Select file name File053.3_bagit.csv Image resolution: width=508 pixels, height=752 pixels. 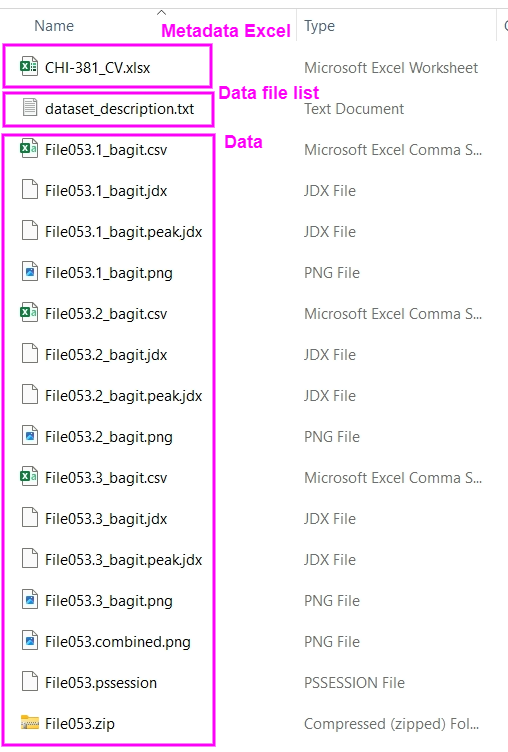pos(106,478)
